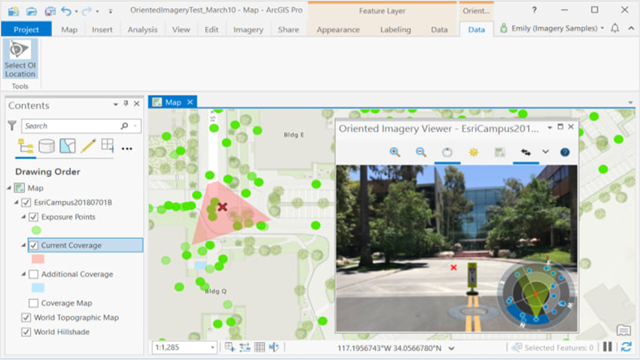The height and width of the screenshot is (360, 640).
Task: Pause map drawing in status bar
Action: click(x=607, y=347)
